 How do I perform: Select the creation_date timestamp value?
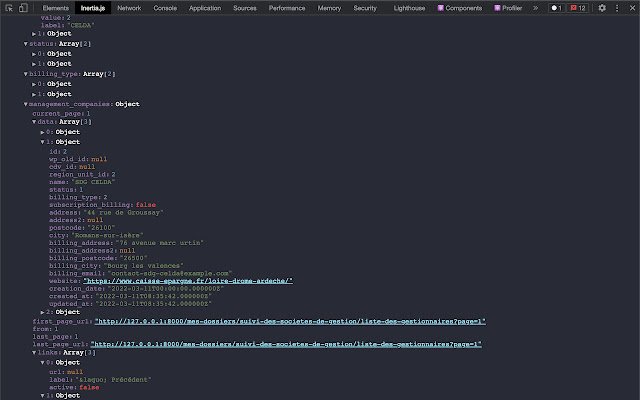[x=166, y=289]
